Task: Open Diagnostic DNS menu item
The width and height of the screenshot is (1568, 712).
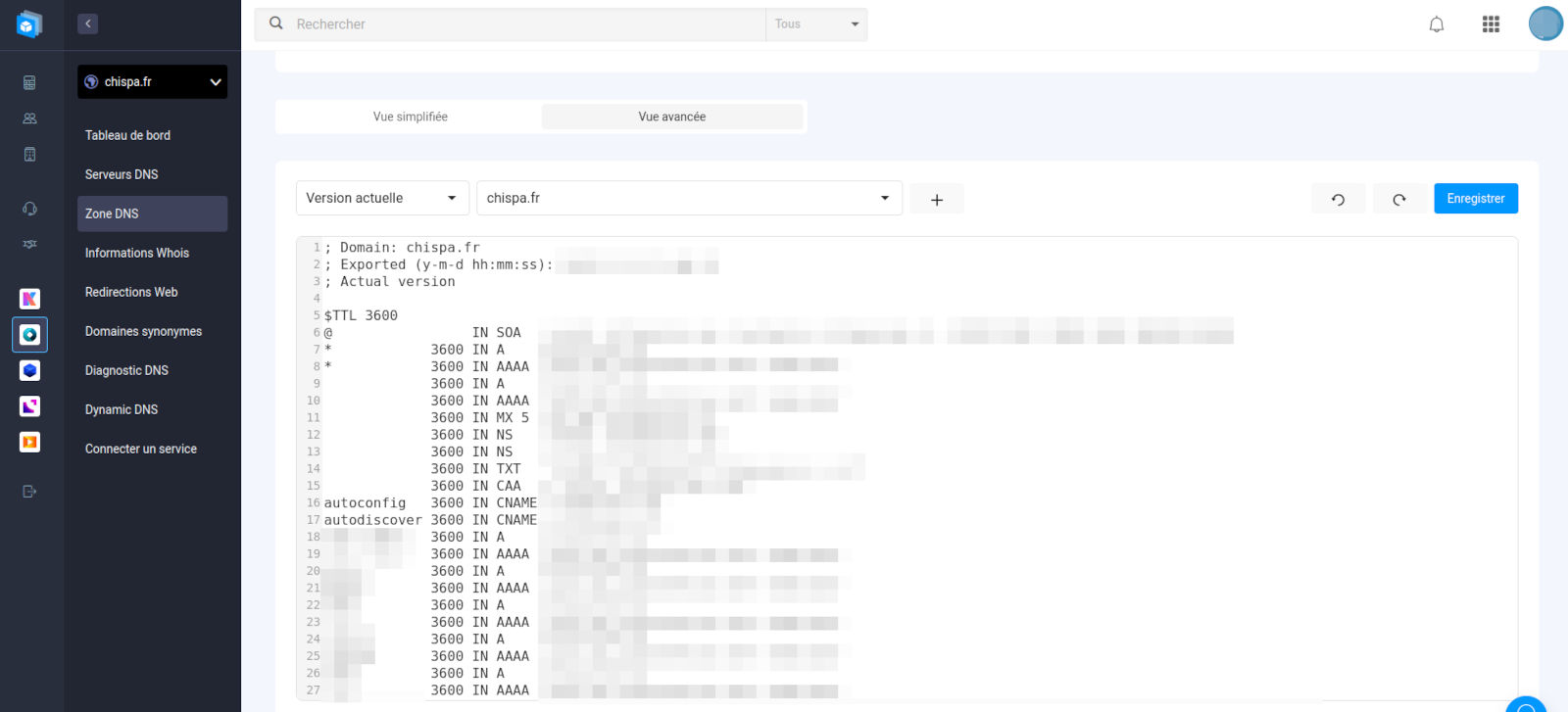Action: click(126, 370)
